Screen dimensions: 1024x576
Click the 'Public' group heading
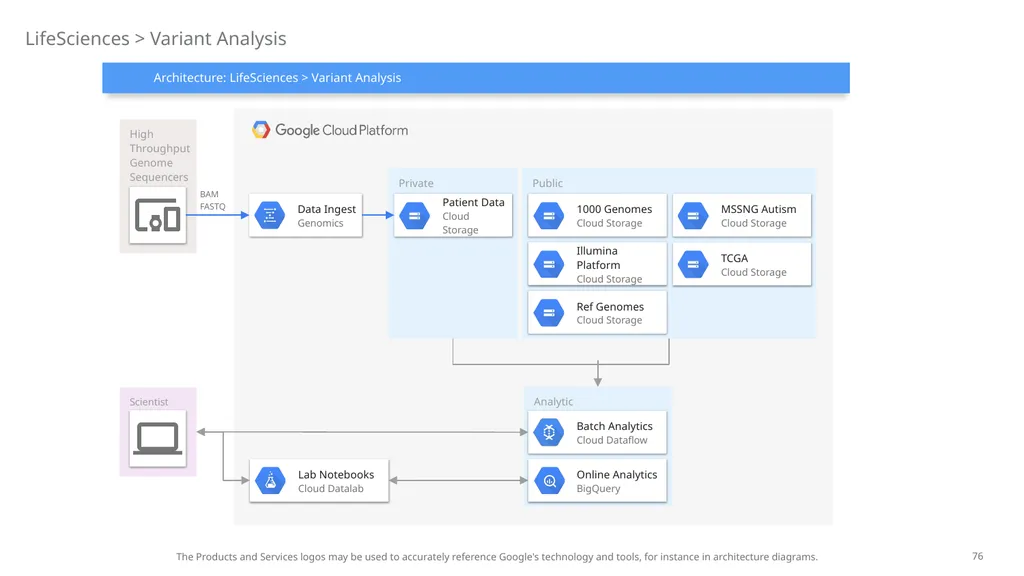(x=547, y=183)
